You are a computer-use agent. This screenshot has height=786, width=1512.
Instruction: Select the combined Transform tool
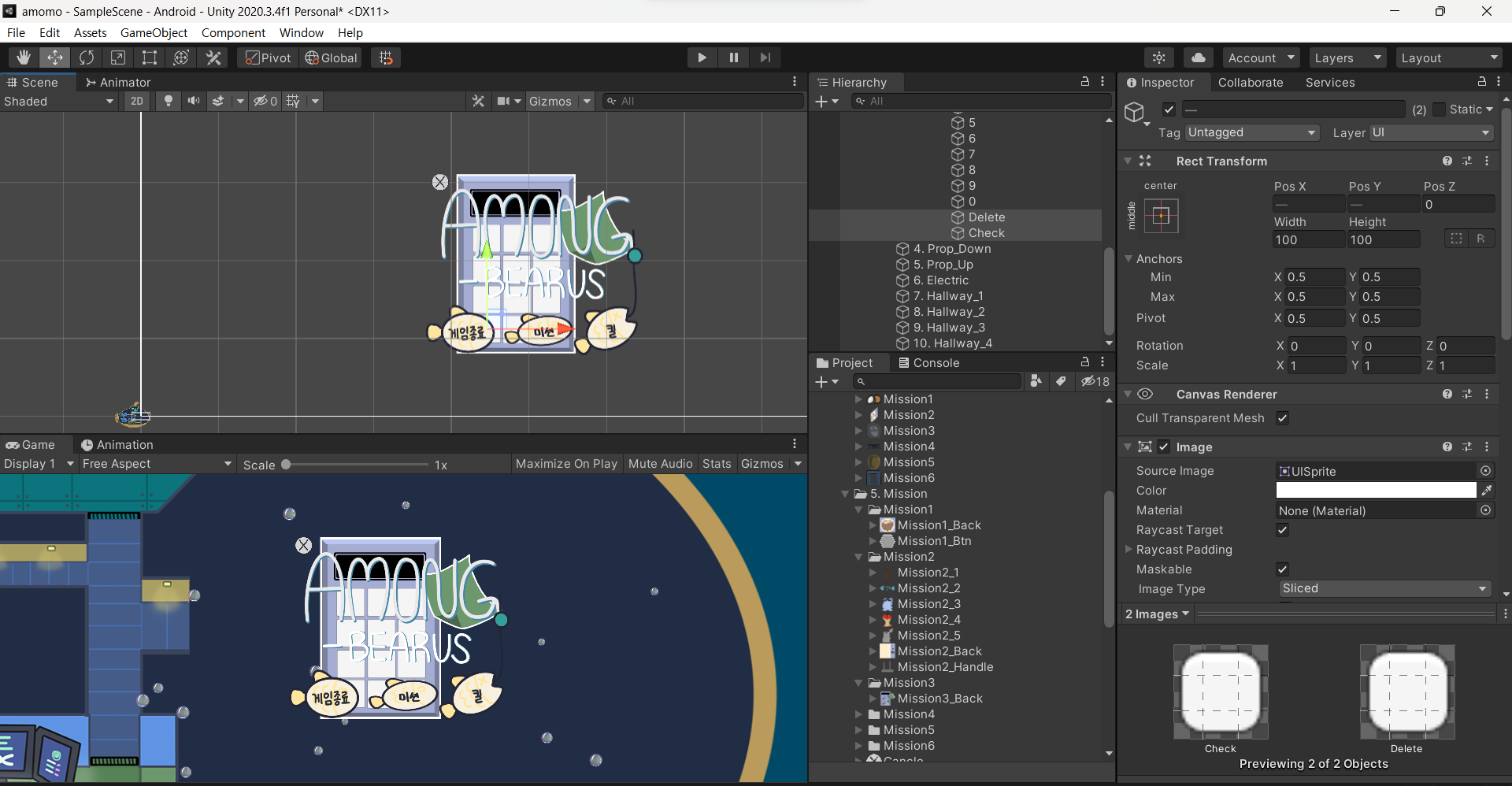point(181,57)
